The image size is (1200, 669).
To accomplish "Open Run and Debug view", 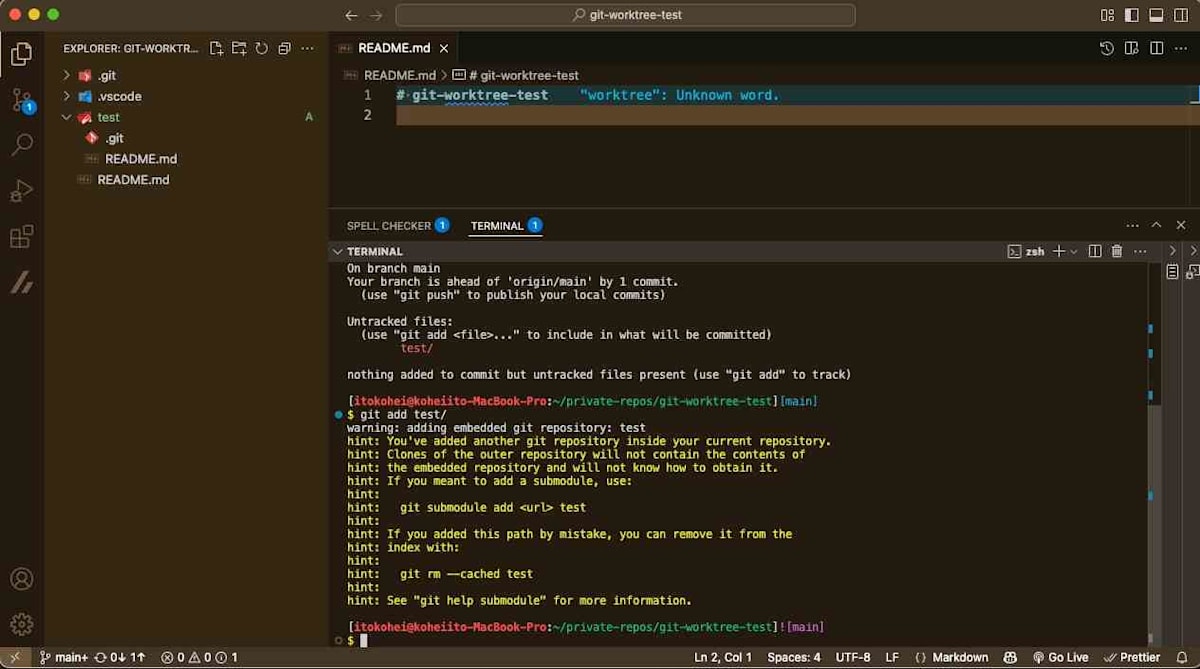I will 21,191.
